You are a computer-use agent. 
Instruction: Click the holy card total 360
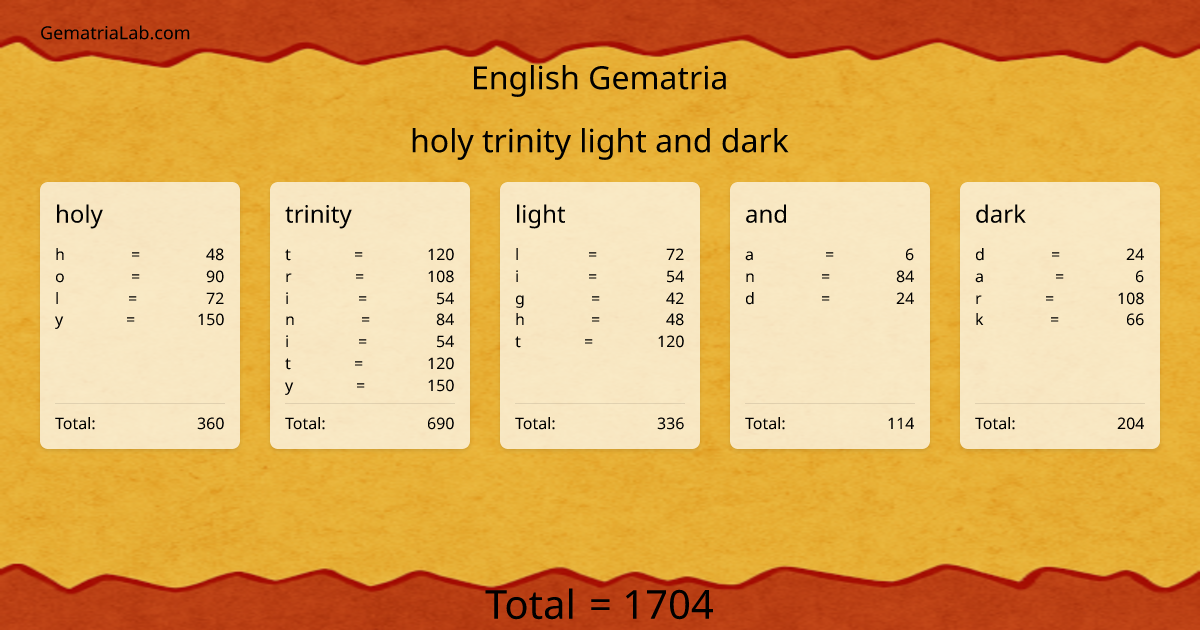[211, 423]
